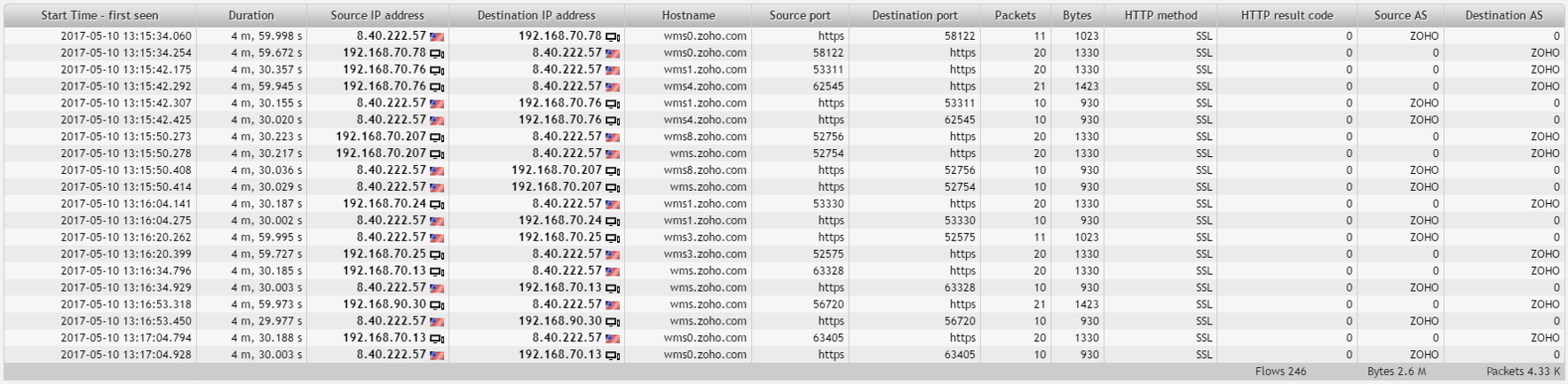Viewport: 1568px width, 384px height.
Task: Click host icon beside 192.168.70.24 at 13:16:04.275
Action: [x=613, y=222]
